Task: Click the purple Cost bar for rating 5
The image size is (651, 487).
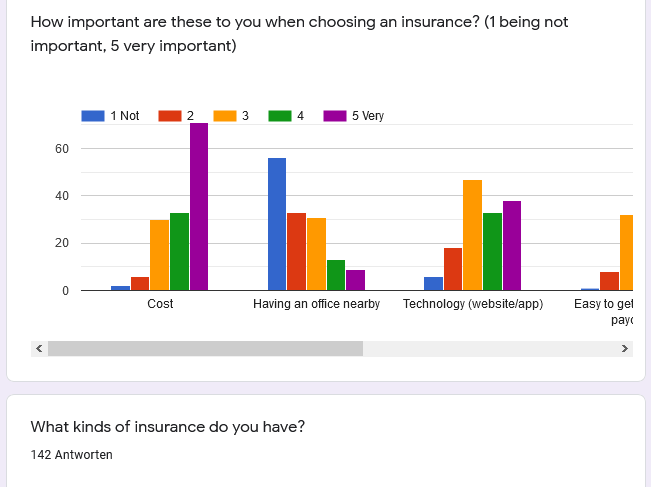Action: point(199,207)
